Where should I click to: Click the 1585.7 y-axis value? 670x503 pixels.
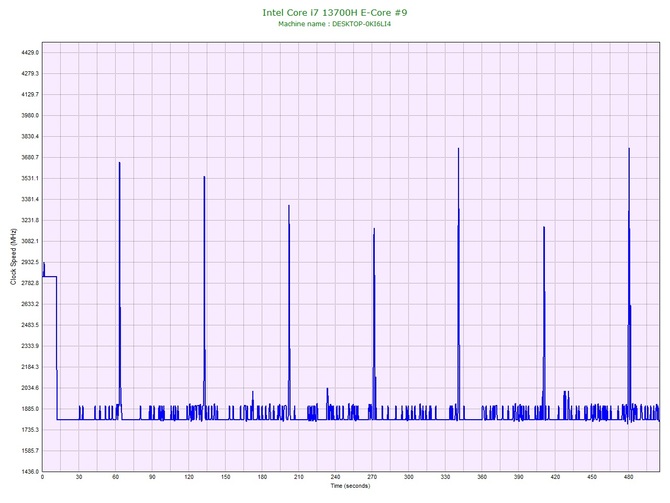click(x=30, y=450)
